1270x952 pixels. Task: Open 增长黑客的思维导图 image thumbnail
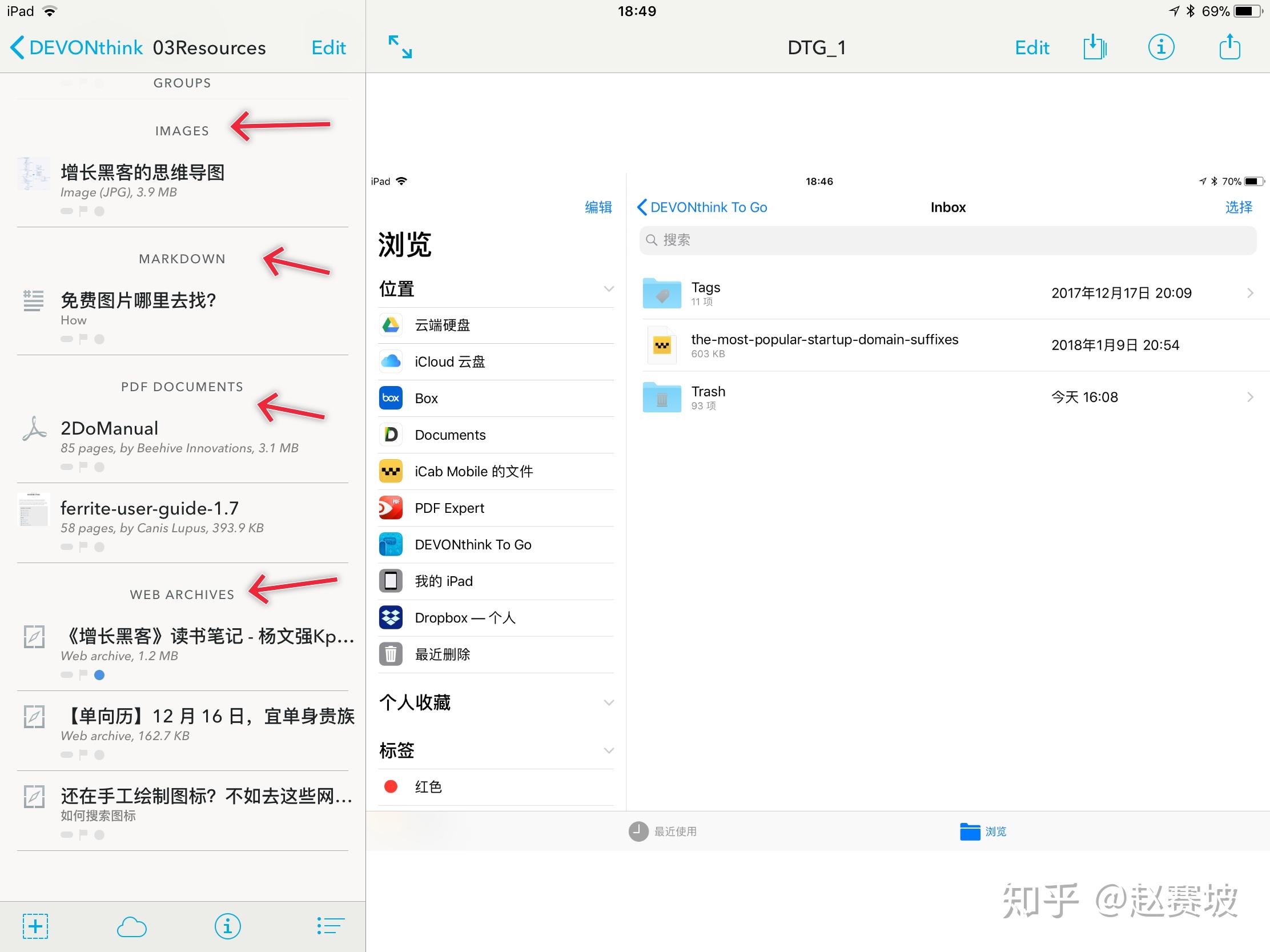33,174
